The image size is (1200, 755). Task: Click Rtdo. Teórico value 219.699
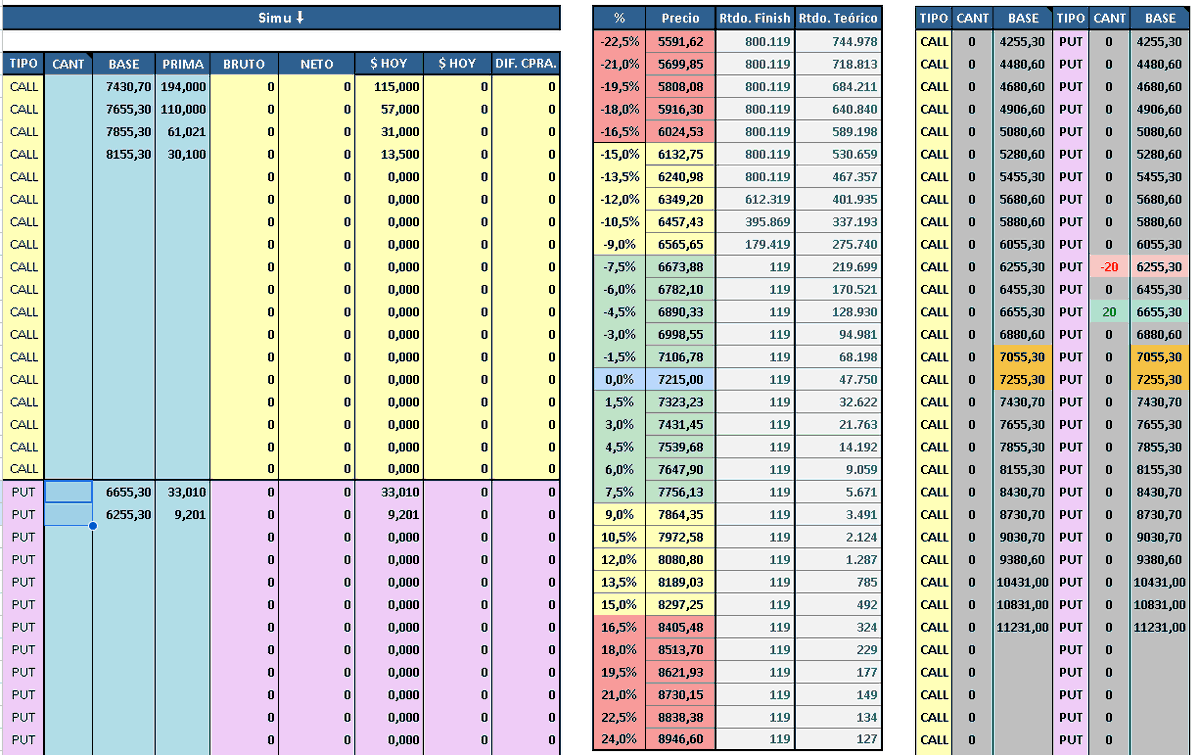pos(839,266)
